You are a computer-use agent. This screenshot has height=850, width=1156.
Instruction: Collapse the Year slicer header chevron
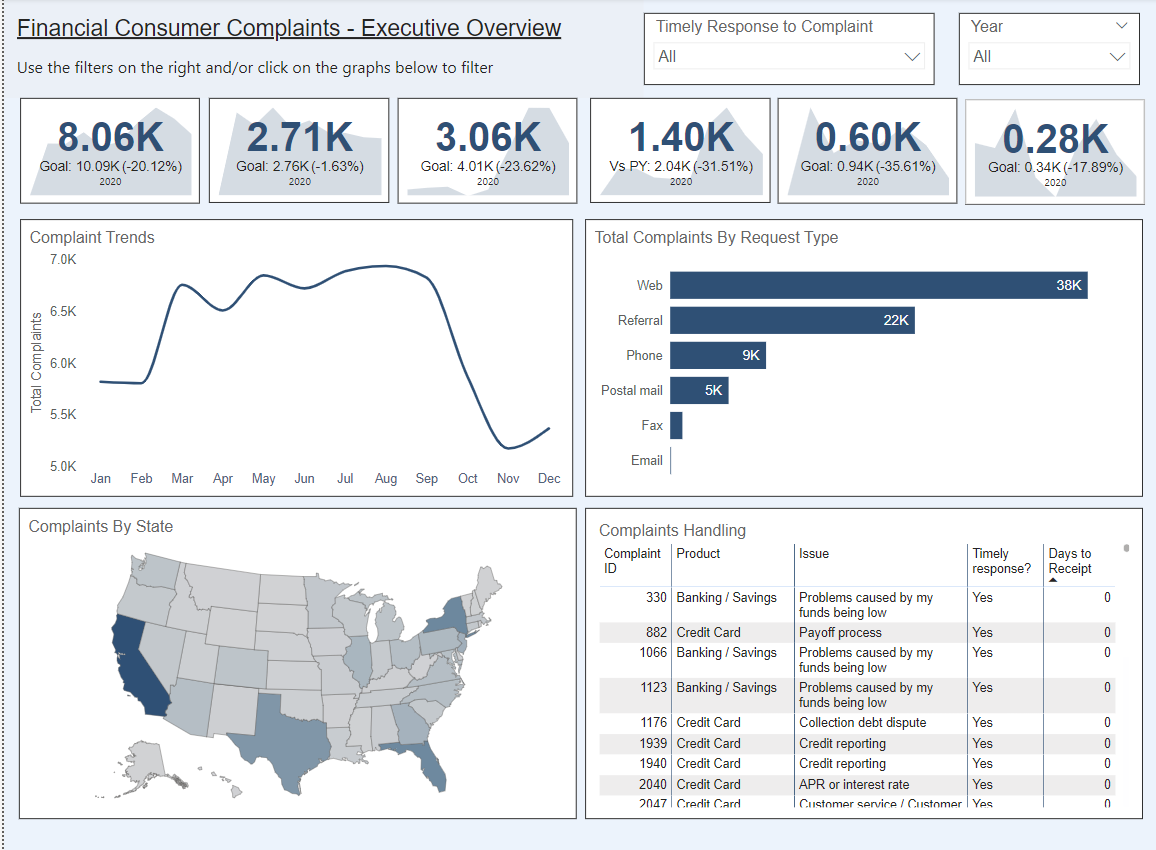pyautogui.click(x=1121, y=26)
